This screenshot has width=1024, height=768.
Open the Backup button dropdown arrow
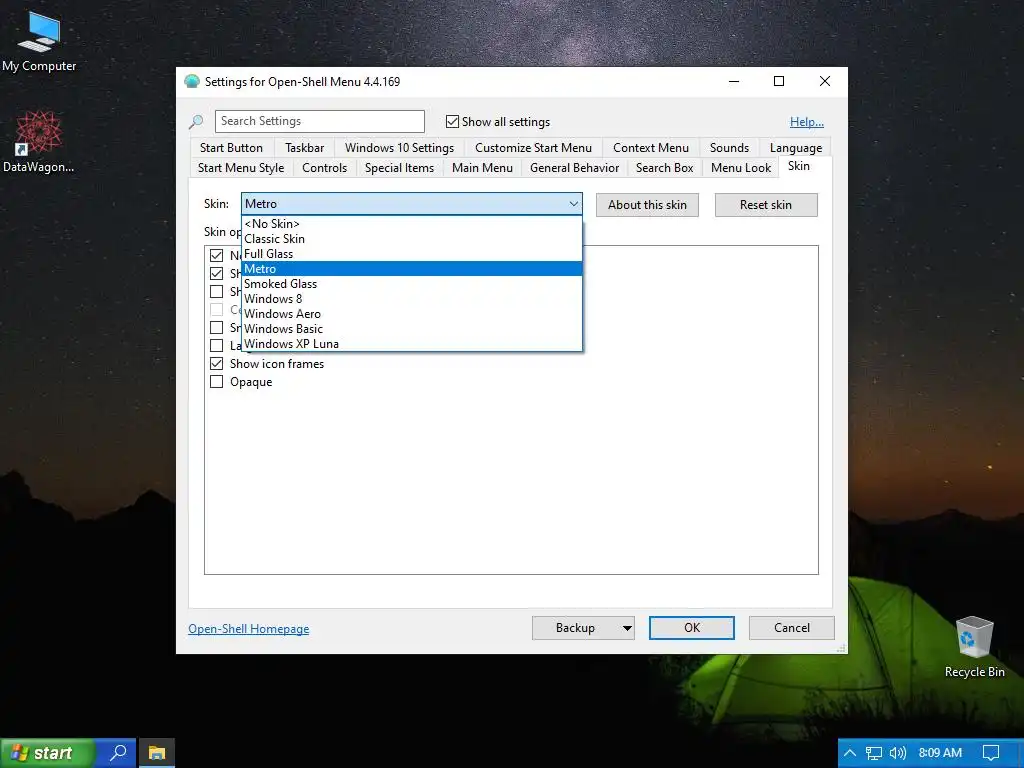(627, 628)
